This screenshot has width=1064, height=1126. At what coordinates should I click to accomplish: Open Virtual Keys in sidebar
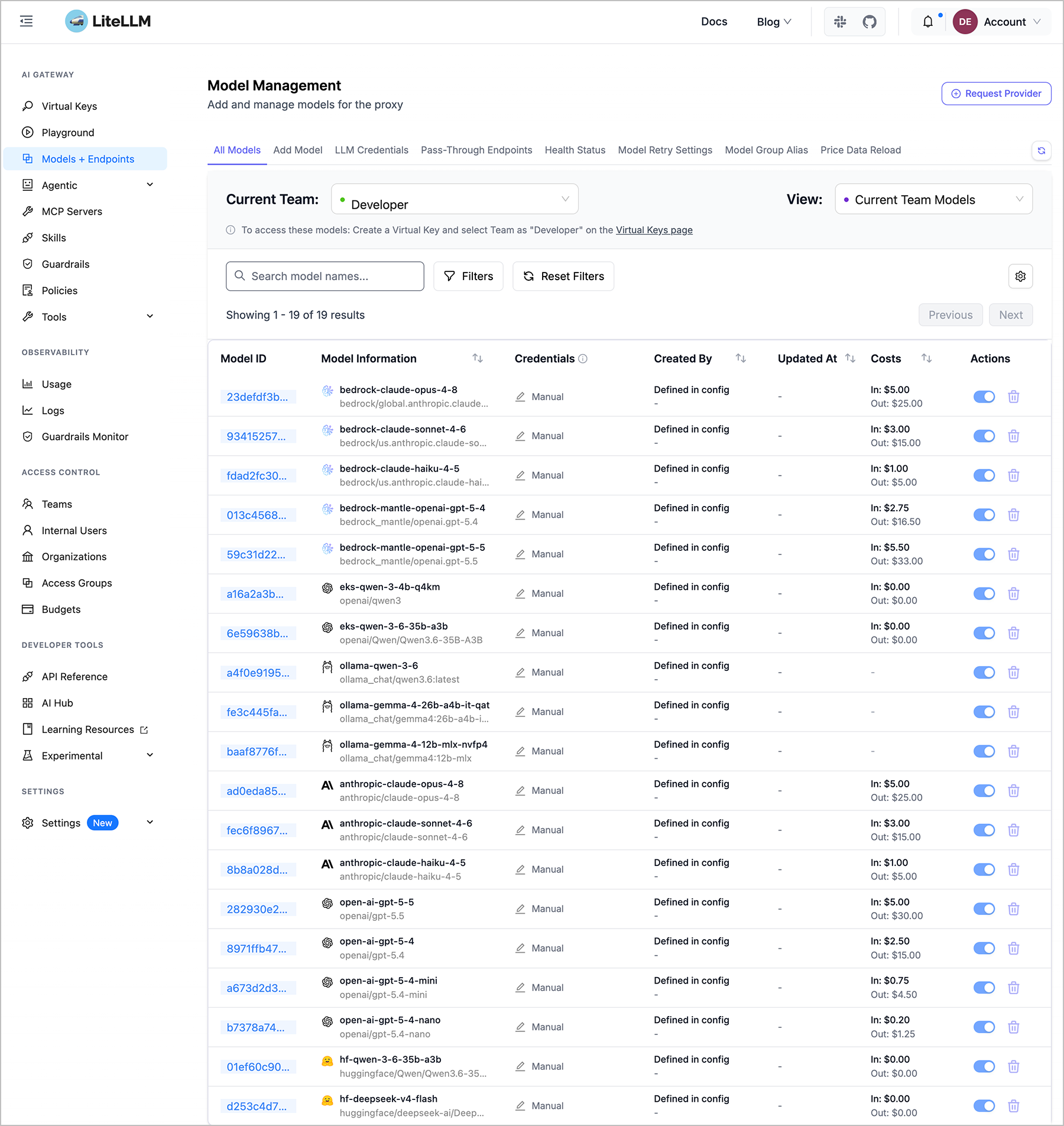coord(85,106)
